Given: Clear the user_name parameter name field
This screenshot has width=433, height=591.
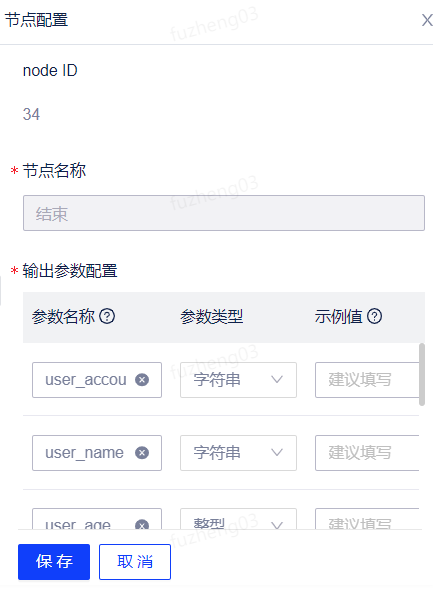Looking at the screenshot, I should [142, 453].
